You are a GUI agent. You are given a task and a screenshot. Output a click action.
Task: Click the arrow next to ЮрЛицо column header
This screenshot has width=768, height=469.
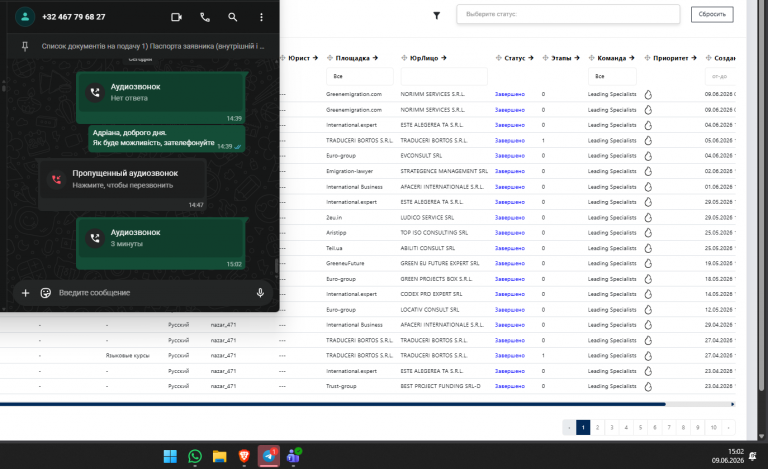click(x=444, y=58)
